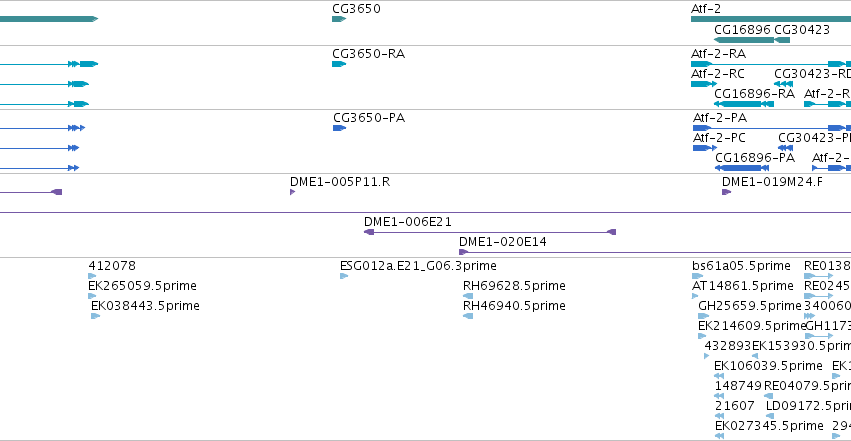Image resolution: width=851 pixels, height=441 pixels.
Task: Click the RH46940.5prime EST glyph
Action: tap(468, 316)
